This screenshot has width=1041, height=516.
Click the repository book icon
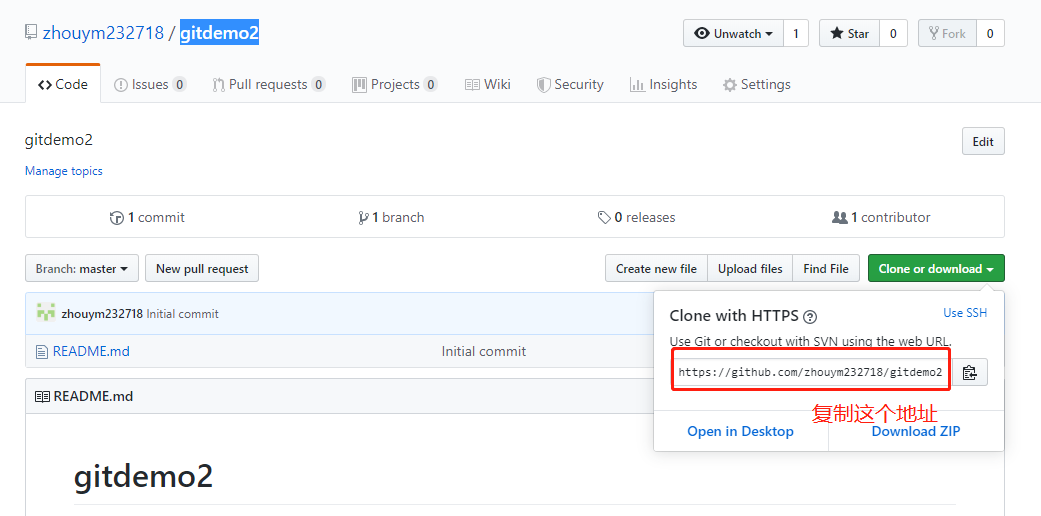[x=31, y=33]
